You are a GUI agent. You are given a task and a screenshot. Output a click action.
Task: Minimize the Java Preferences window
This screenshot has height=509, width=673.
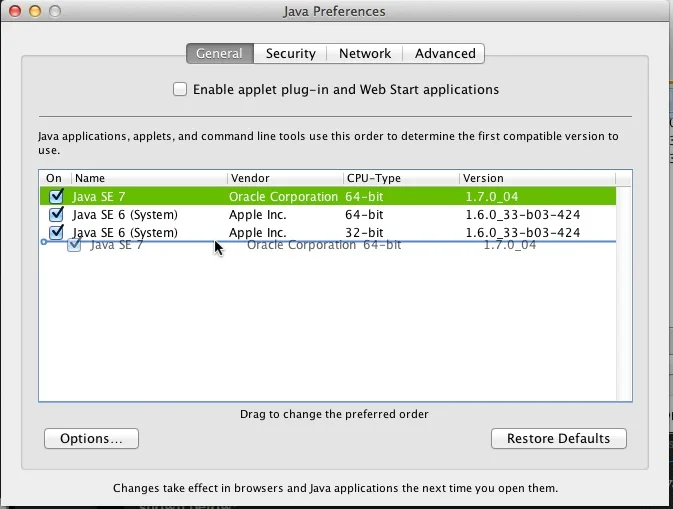(x=34, y=11)
